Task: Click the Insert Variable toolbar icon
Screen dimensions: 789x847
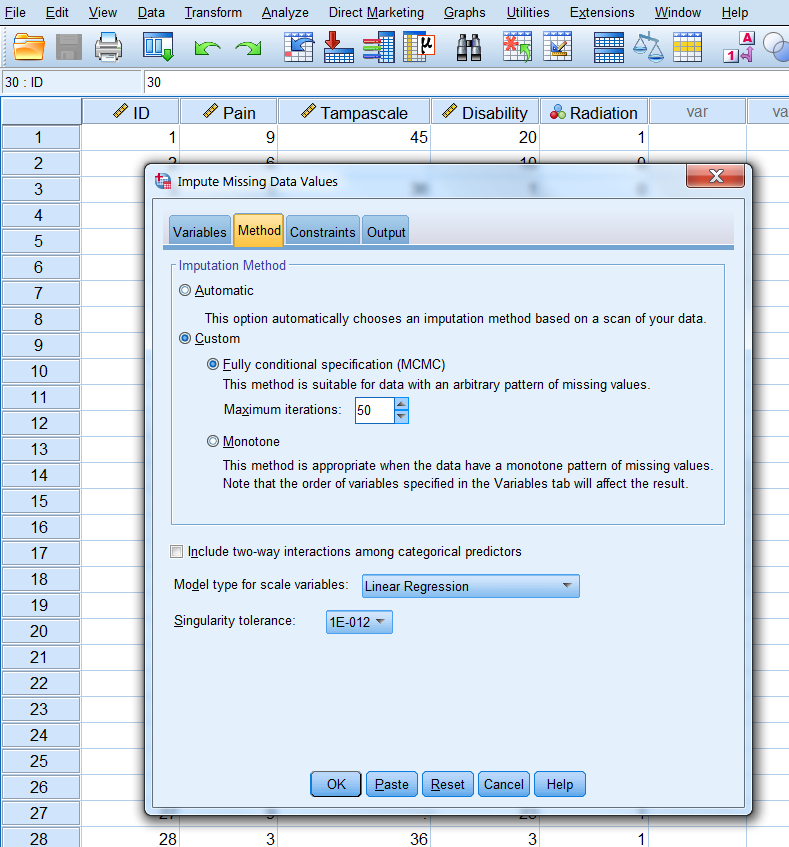Action: coord(558,46)
